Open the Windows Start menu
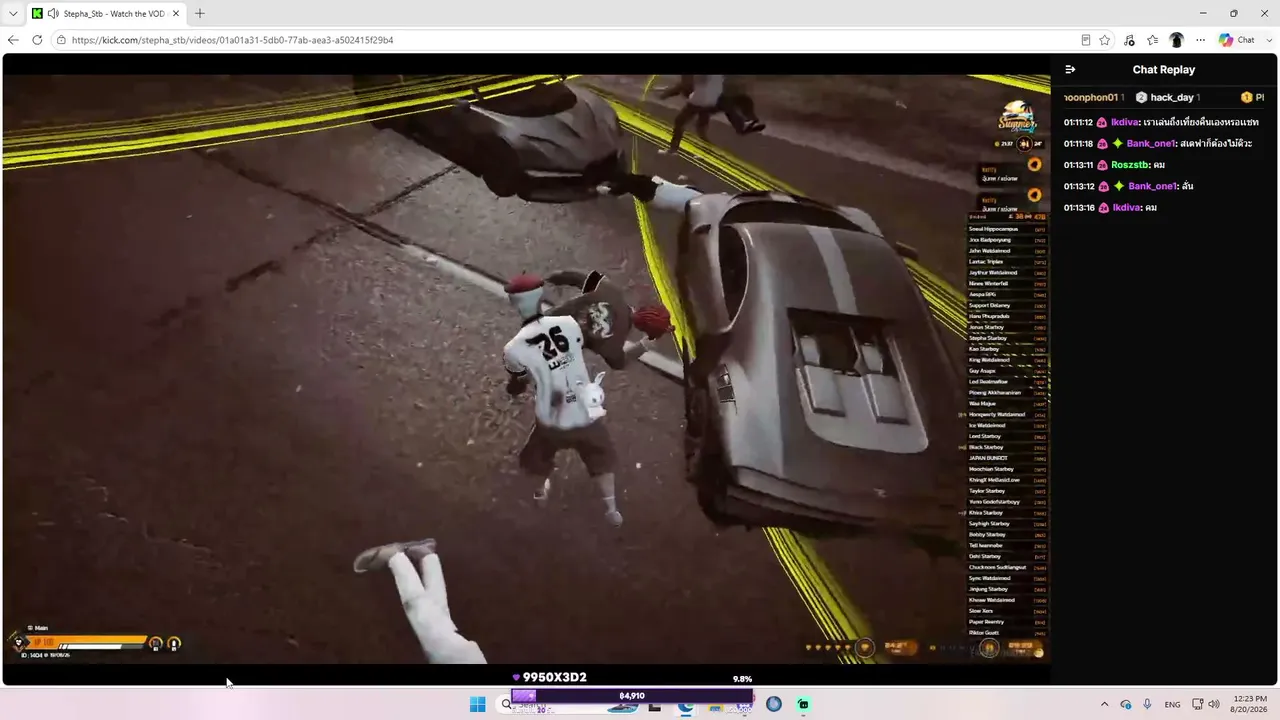This screenshot has height=720, width=1280. pos(478,704)
